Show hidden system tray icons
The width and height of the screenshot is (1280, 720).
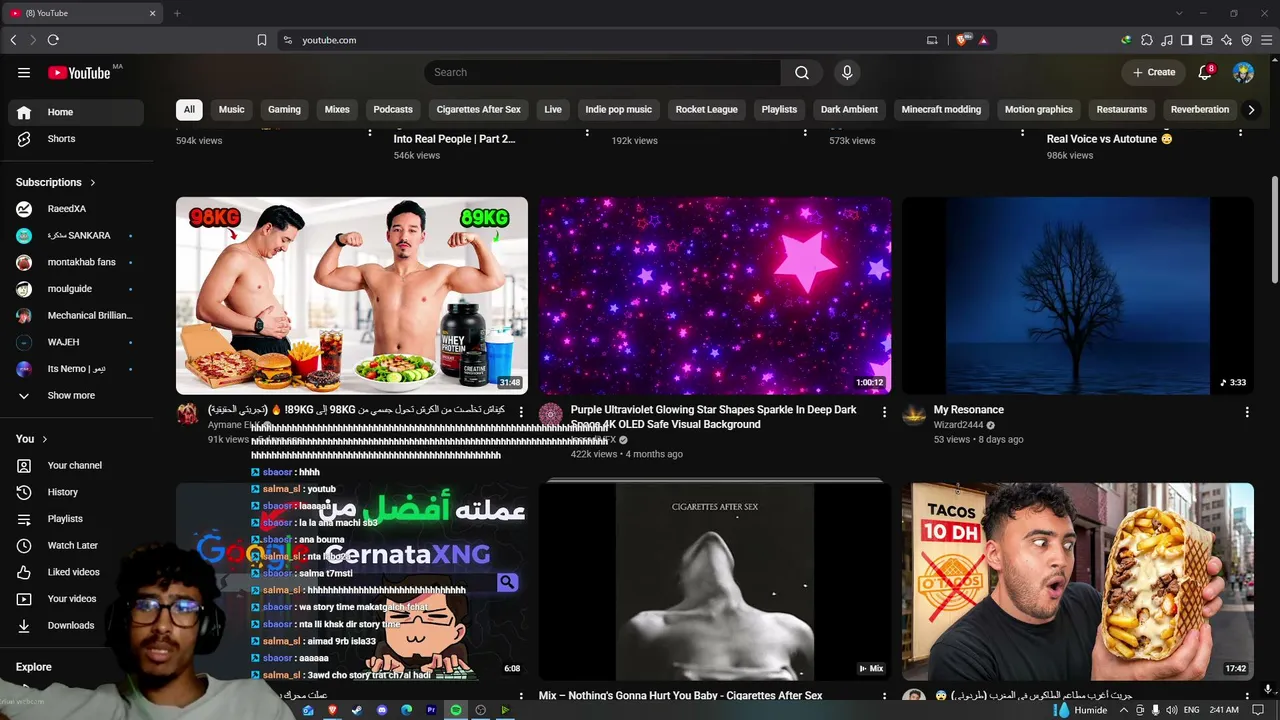[x=1124, y=710]
